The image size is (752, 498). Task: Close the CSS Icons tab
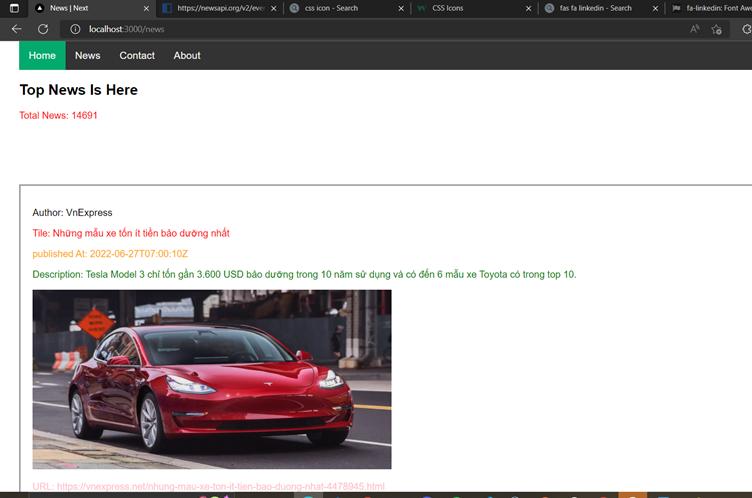coord(528,8)
